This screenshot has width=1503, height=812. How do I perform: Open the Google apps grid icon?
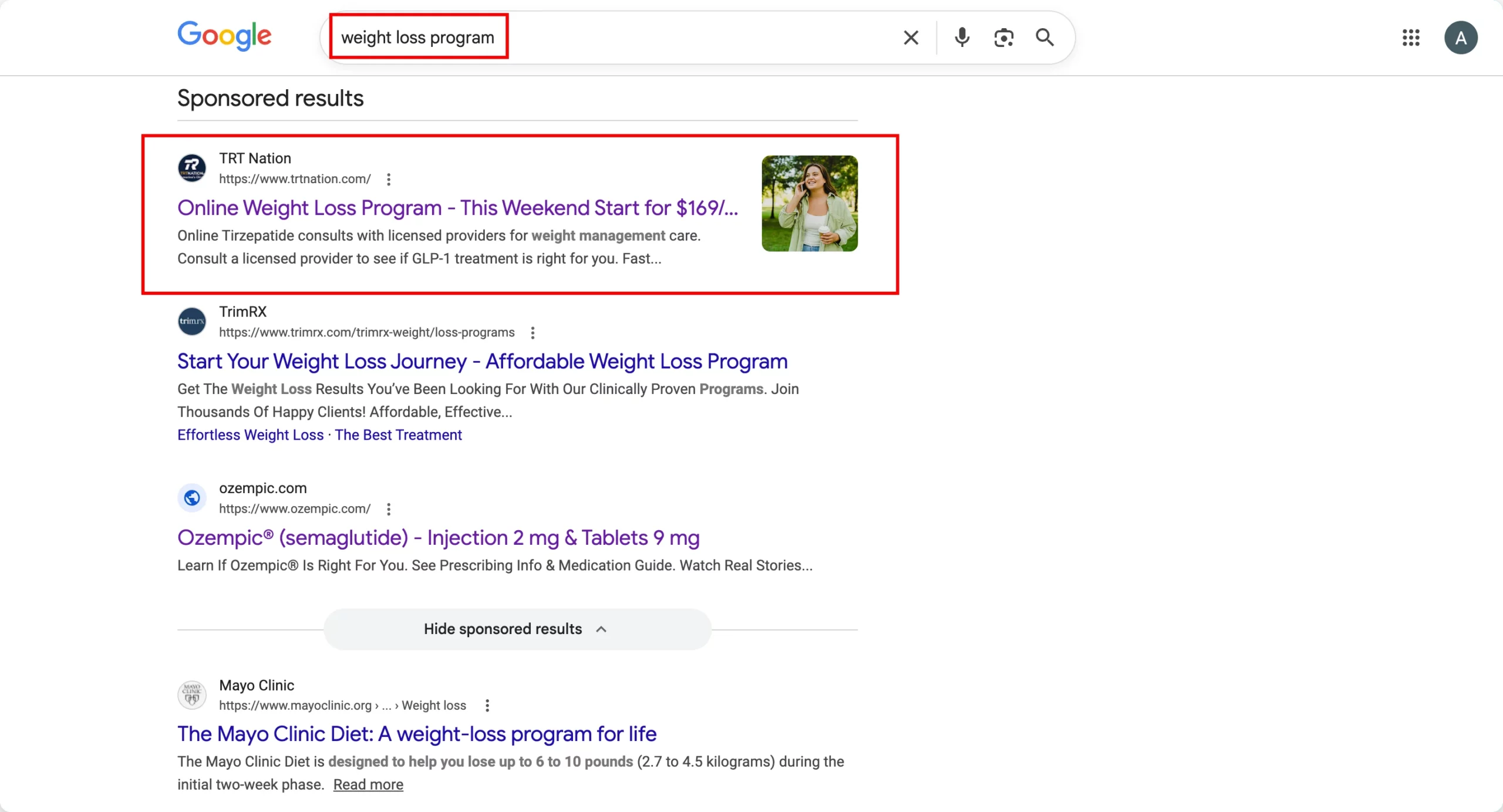(x=1411, y=38)
